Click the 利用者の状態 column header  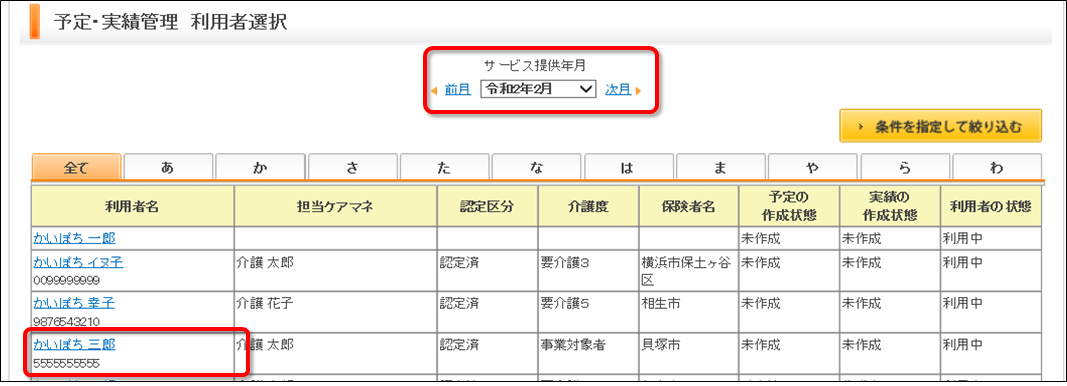990,206
